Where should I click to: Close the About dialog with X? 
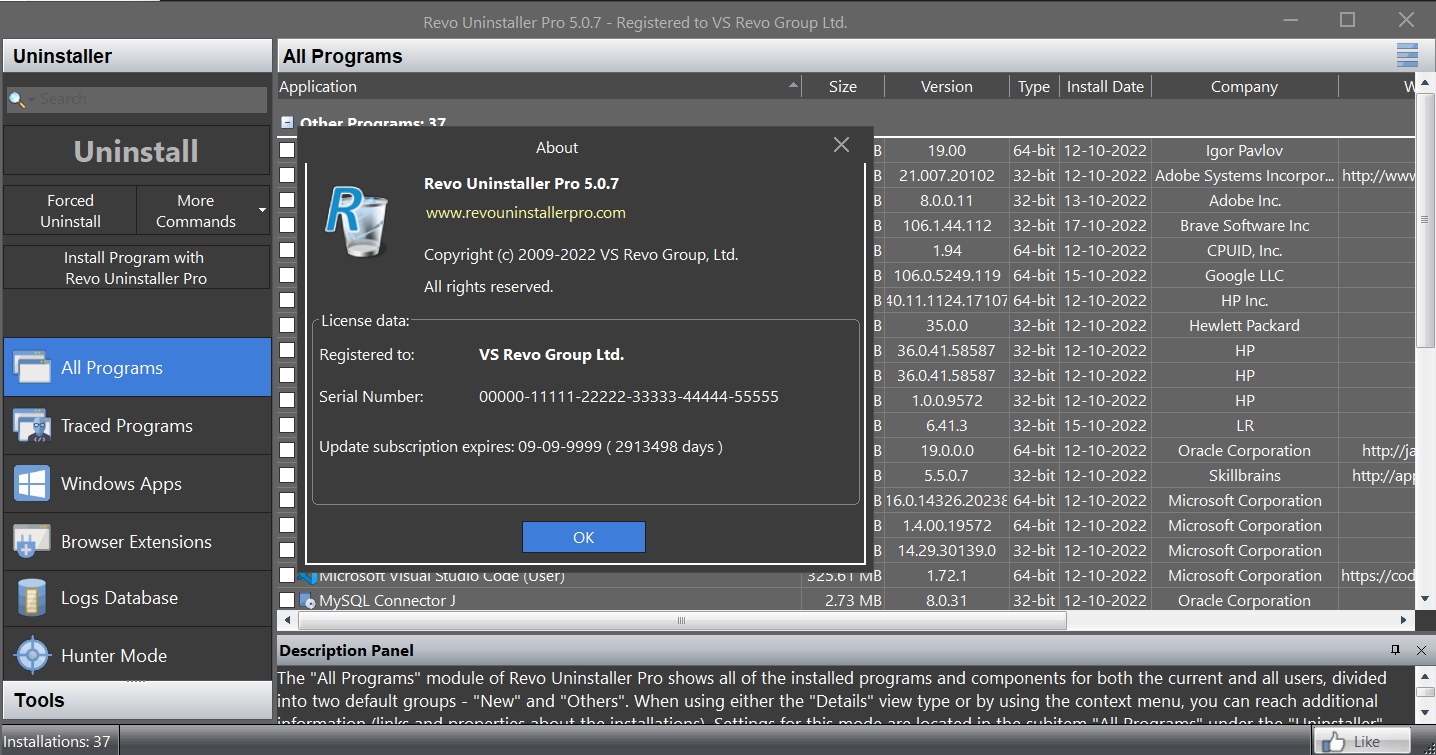click(x=841, y=146)
